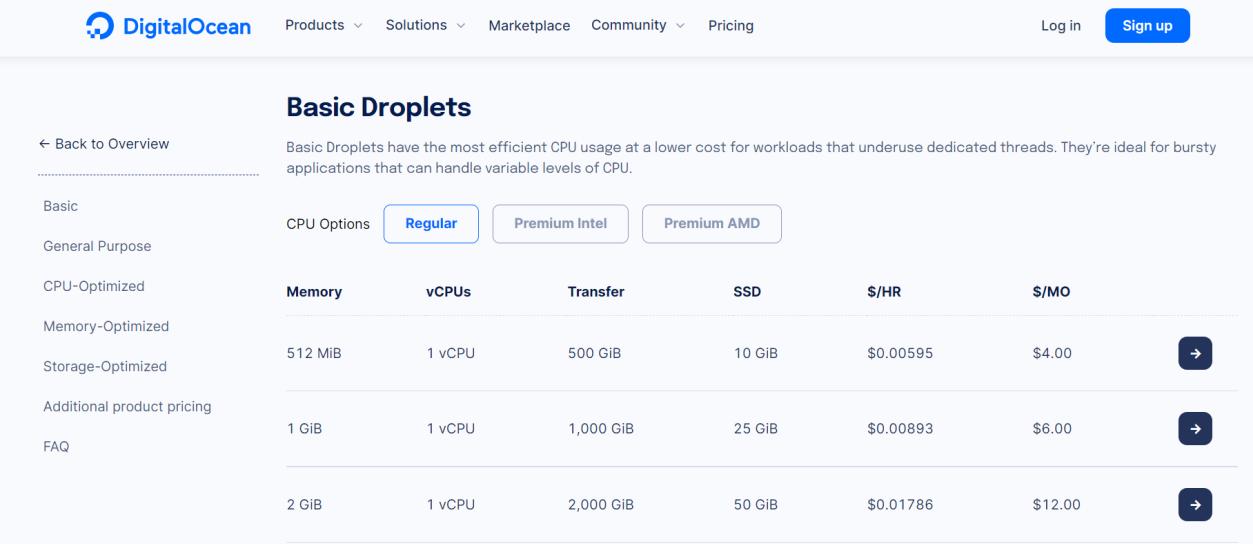Jump to General Purpose section
The width and height of the screenshot is (1253, 544).
(x=97, y=246)
